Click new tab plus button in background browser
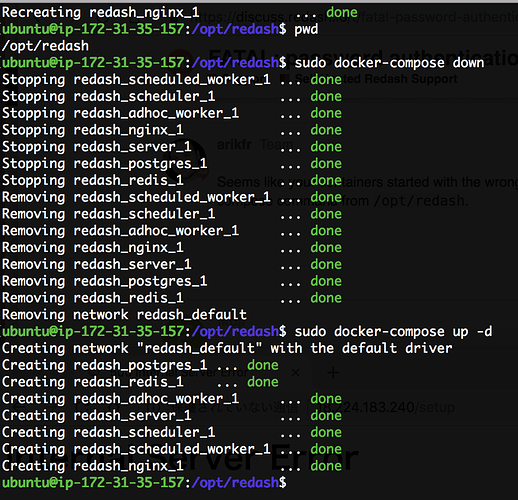The height and width of the screenshot is (500, 518). (x=333, y=373)
